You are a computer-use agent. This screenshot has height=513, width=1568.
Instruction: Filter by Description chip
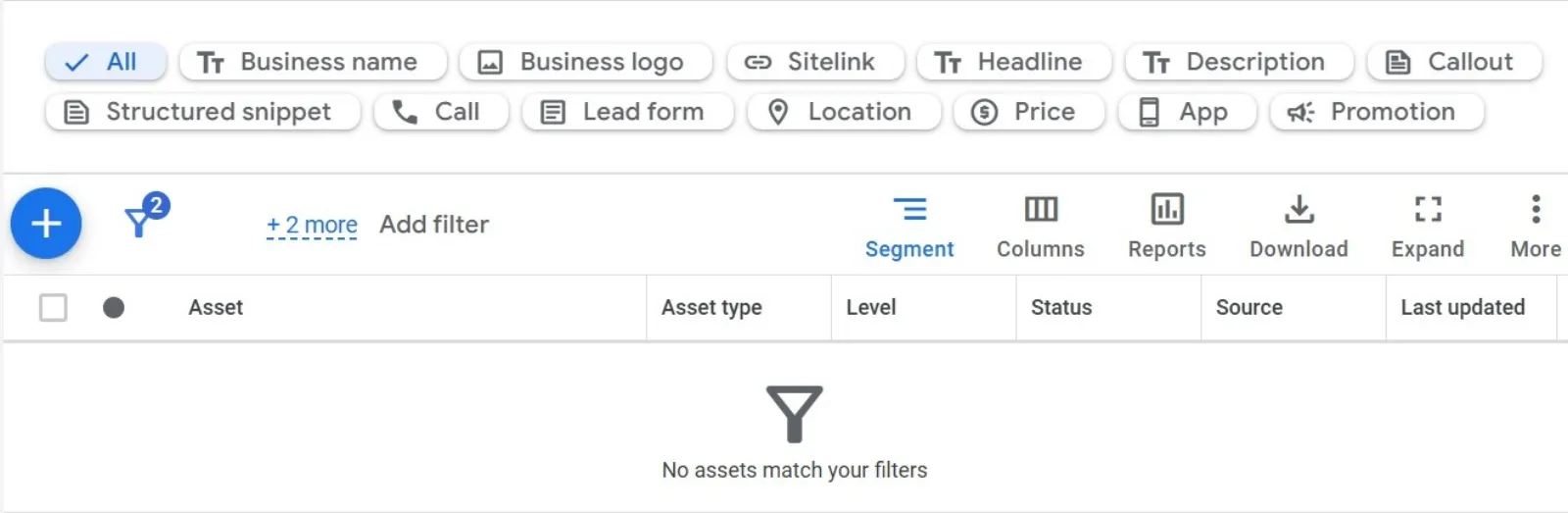(x=1240, y=62)
